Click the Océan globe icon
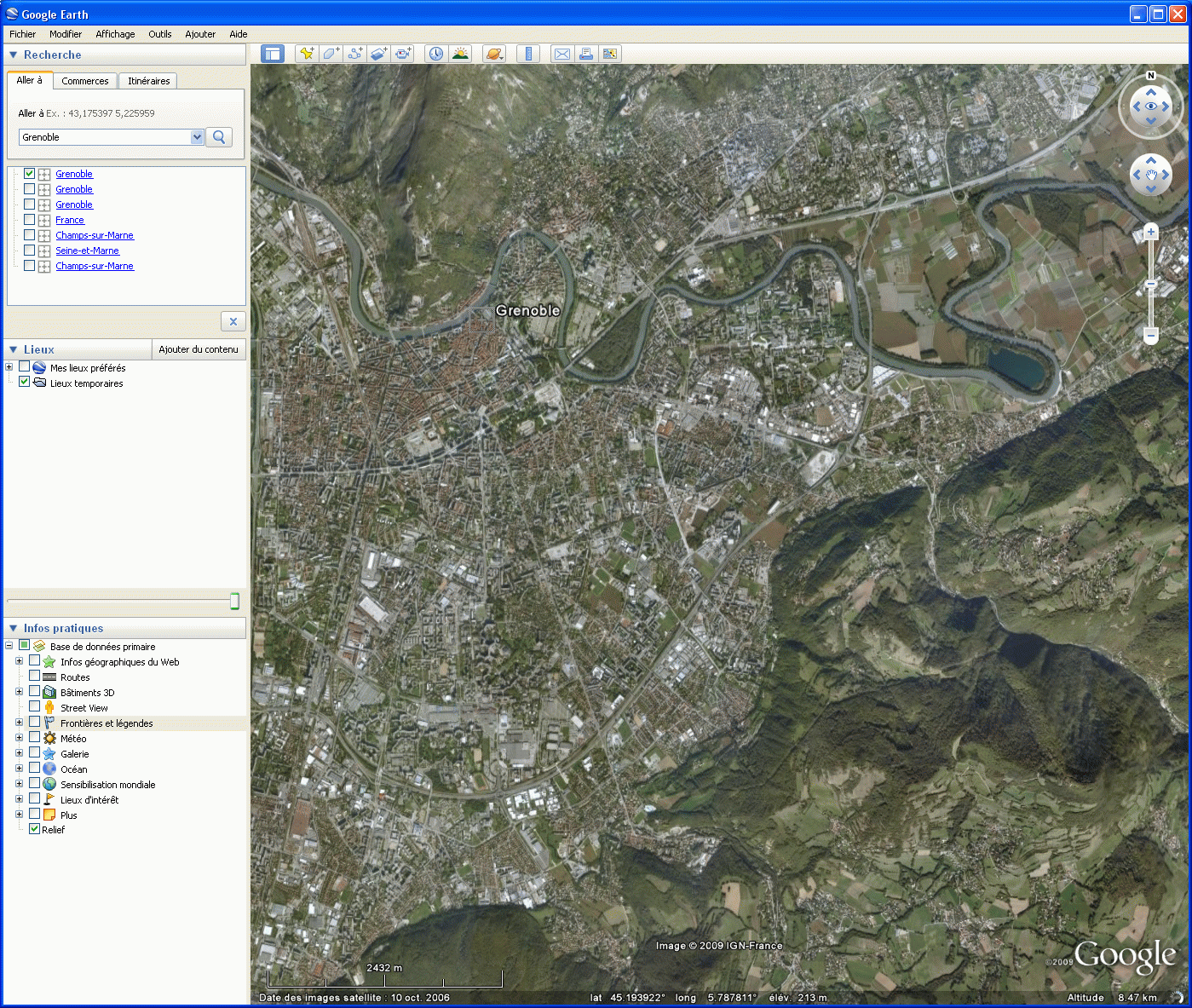 click(49, 769)
